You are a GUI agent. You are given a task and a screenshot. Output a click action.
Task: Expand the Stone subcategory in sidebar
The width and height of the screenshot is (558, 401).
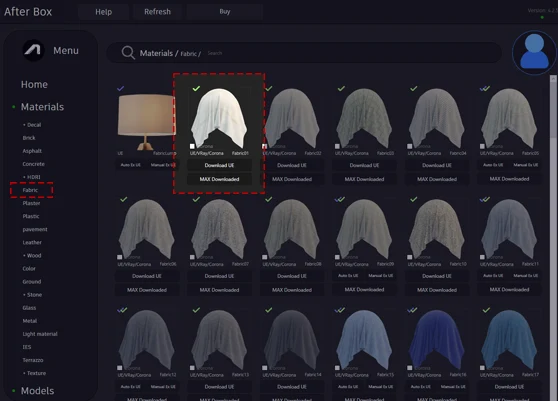point(32,295)
